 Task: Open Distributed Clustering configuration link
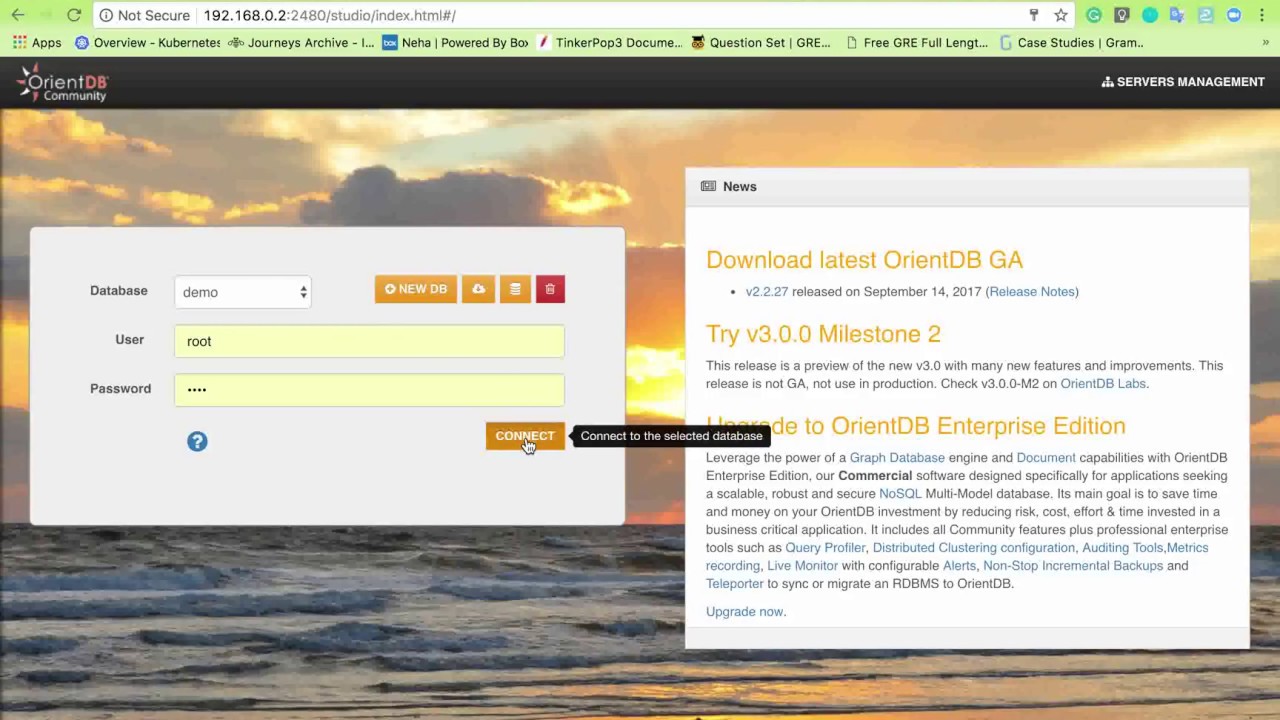pos(974,548)
